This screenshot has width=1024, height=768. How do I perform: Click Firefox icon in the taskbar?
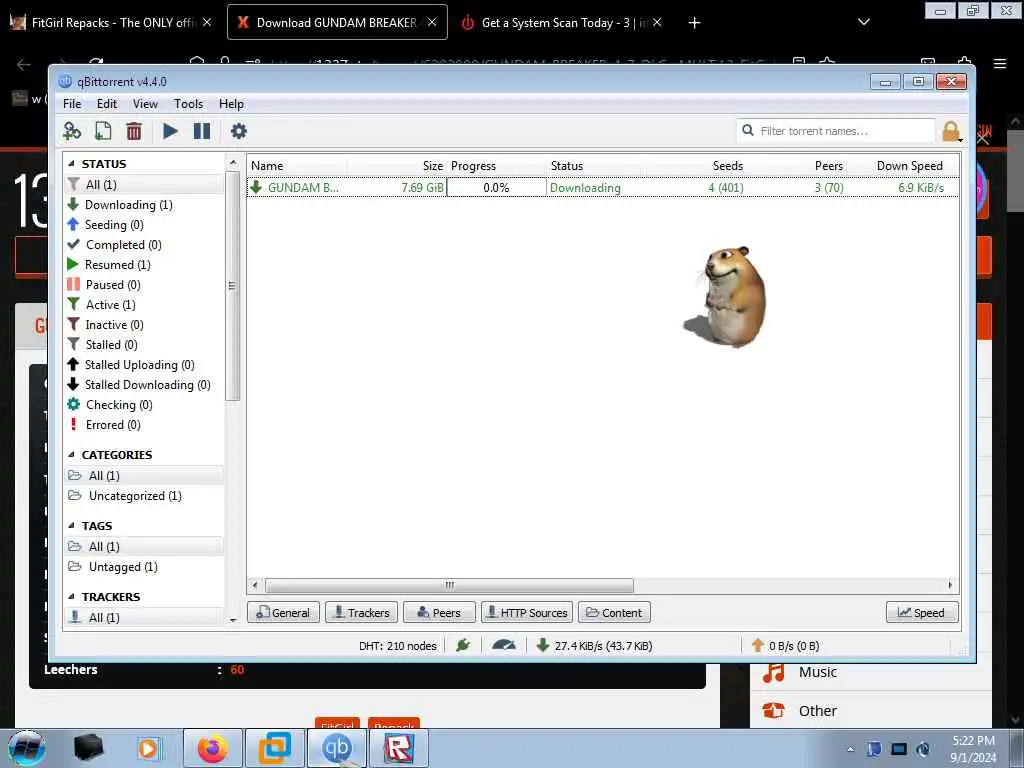(212, 748)
